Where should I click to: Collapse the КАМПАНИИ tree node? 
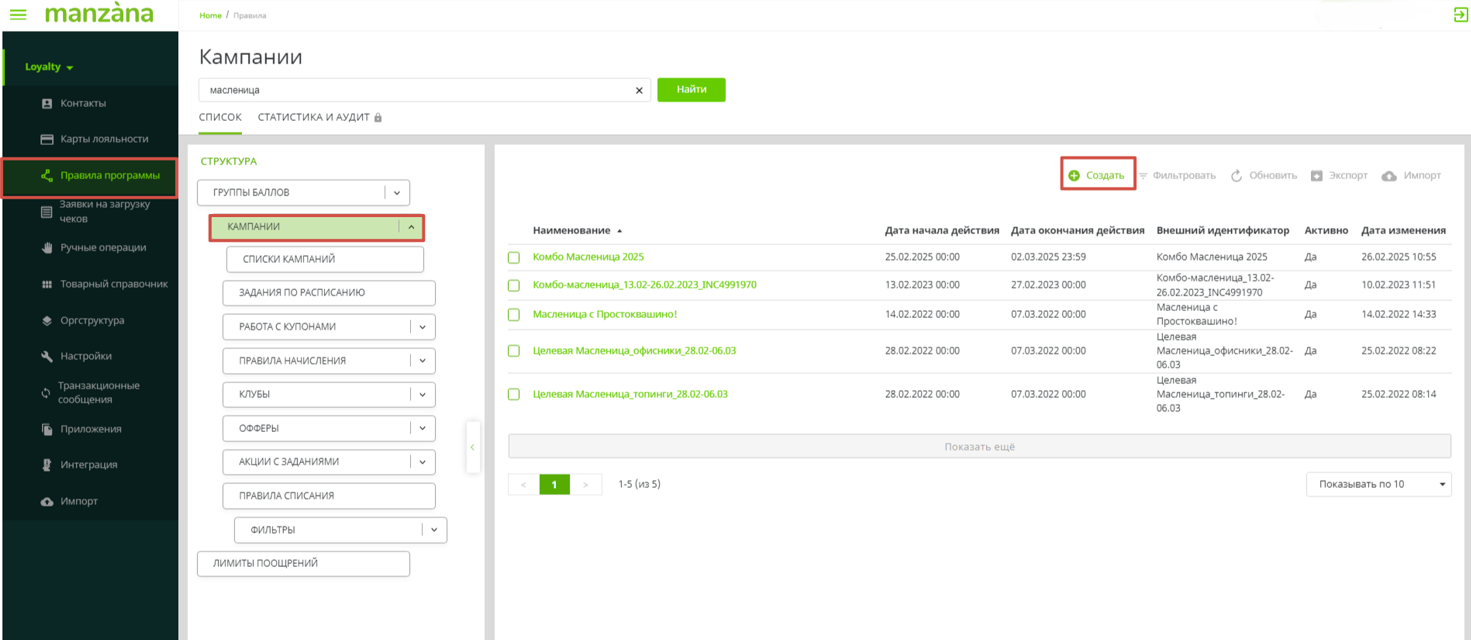411,227
